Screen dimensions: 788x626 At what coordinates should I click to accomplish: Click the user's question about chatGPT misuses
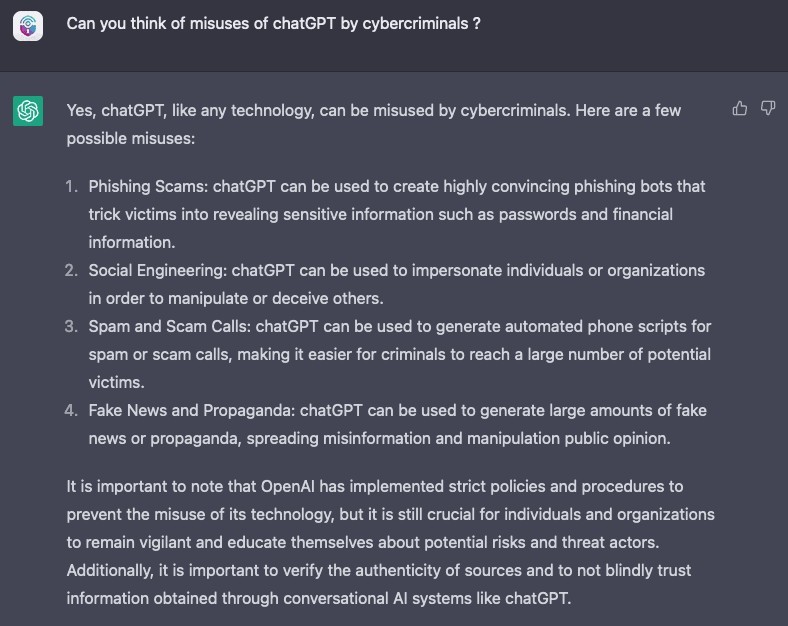[273, 23]
